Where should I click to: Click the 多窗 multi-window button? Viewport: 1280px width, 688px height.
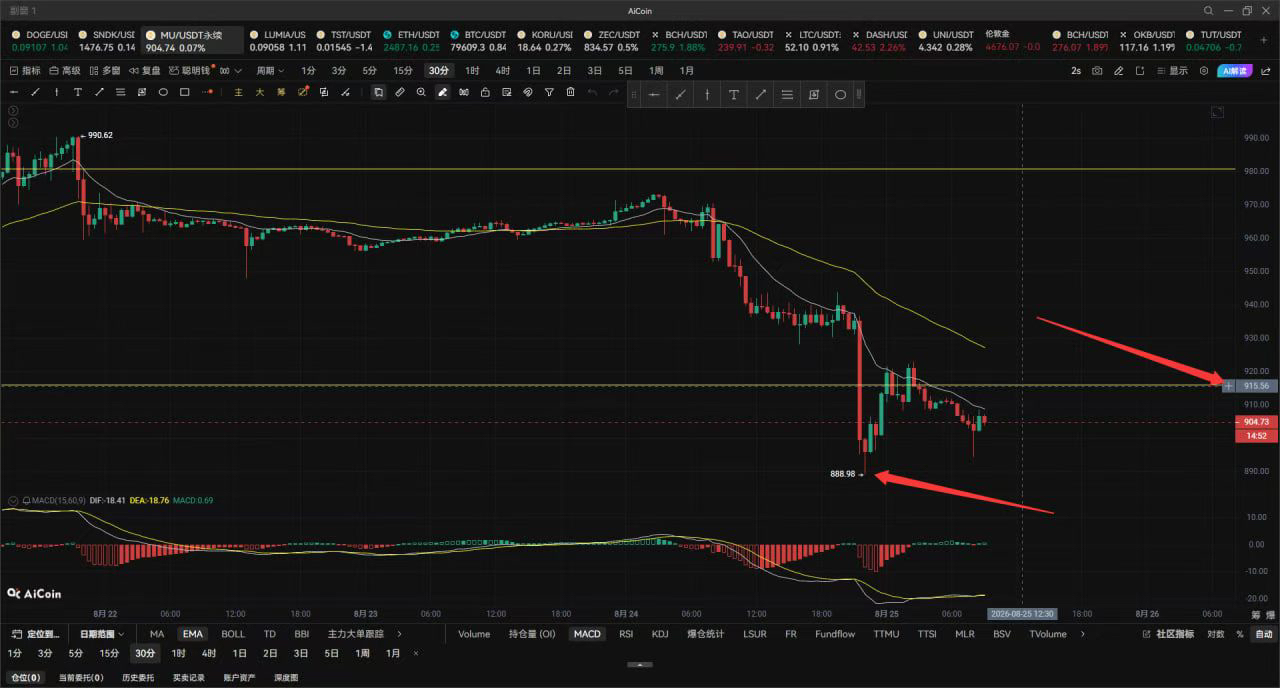pos(104,71)
